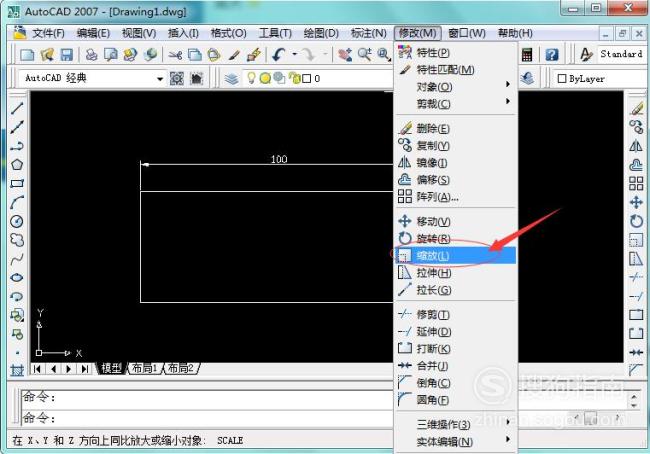
Task: Expand the 对象(O) submenu
Action: (456, 87)
